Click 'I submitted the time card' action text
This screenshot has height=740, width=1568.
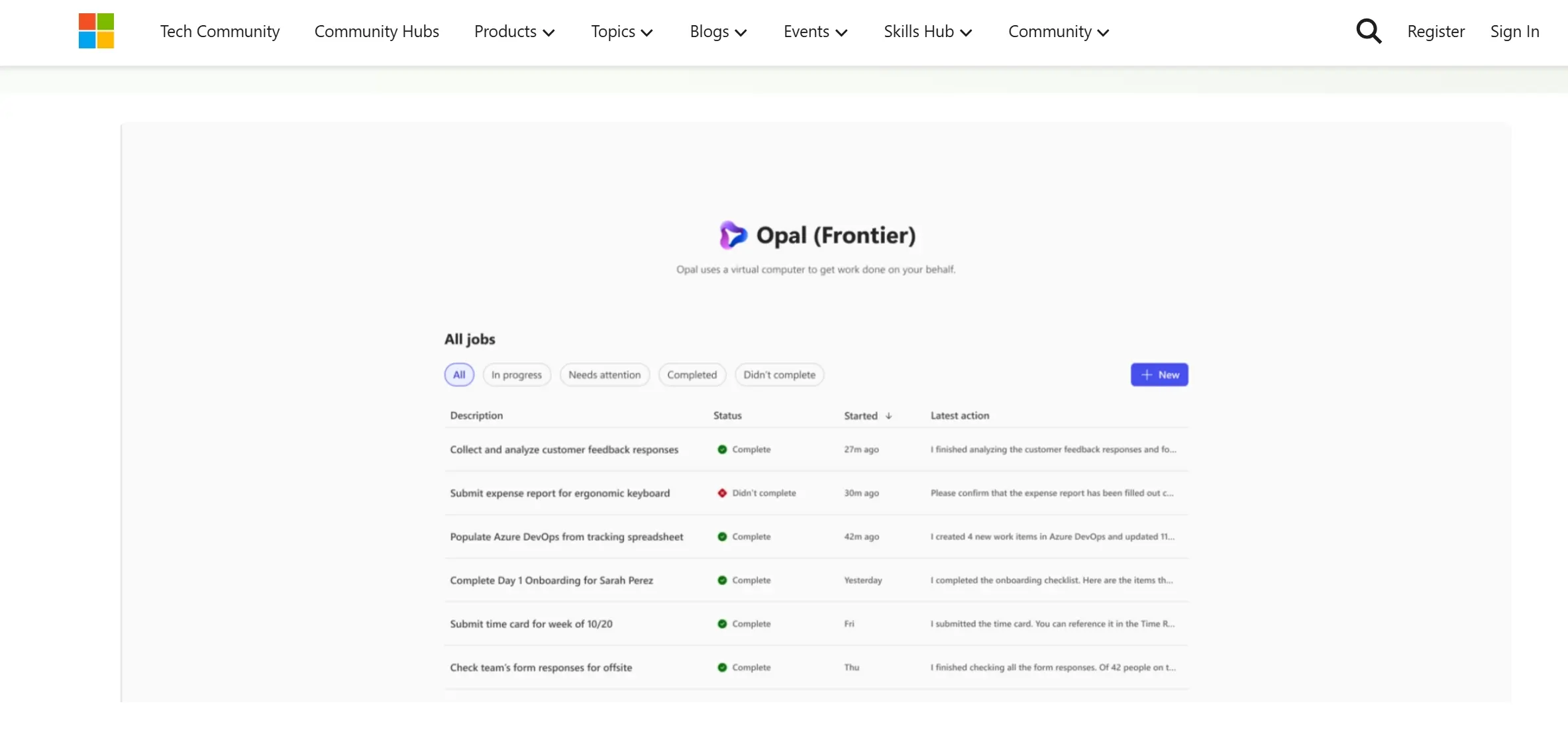tap(1053, 625)
